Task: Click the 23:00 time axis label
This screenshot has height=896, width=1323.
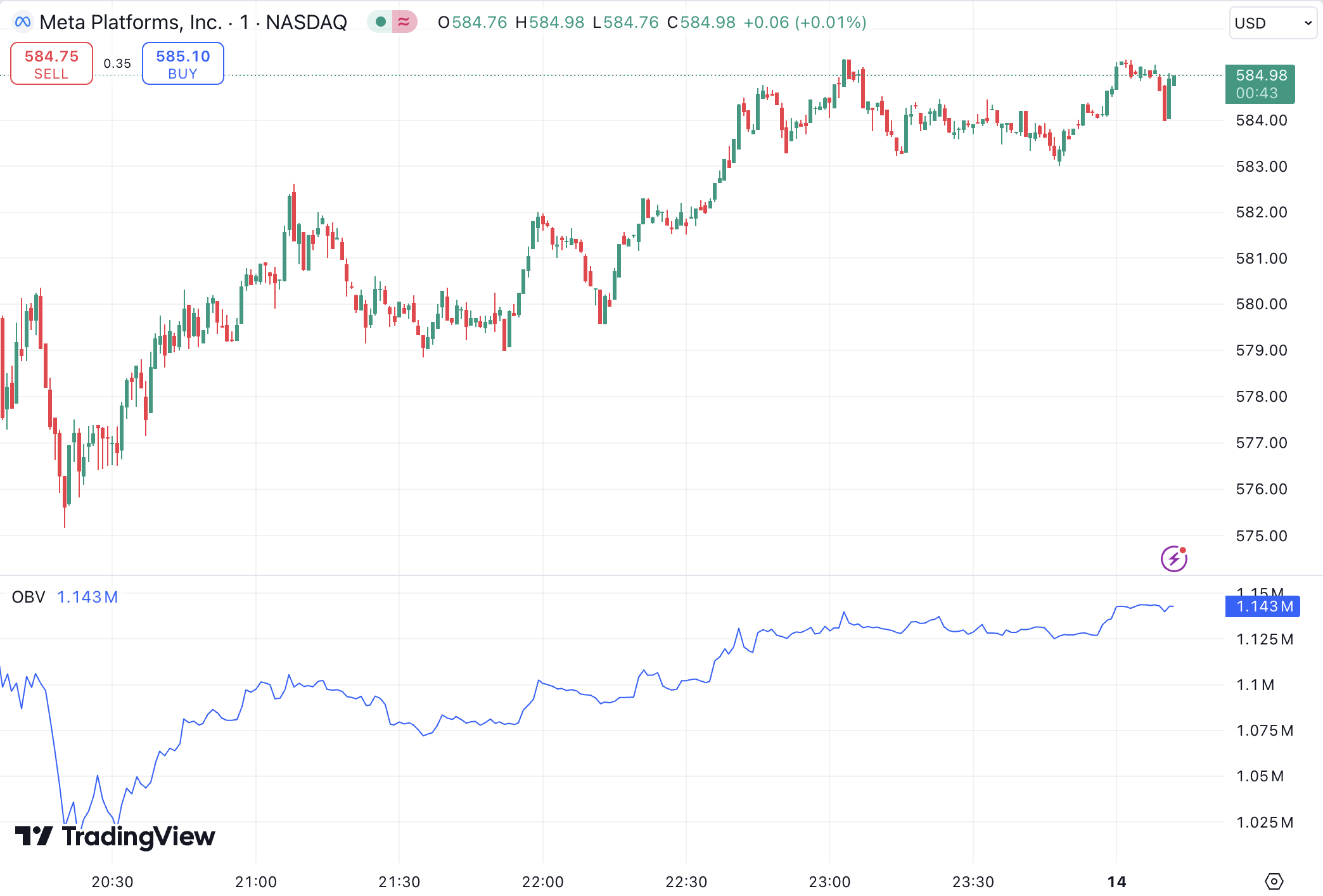Action: click(x=829, y=881)
